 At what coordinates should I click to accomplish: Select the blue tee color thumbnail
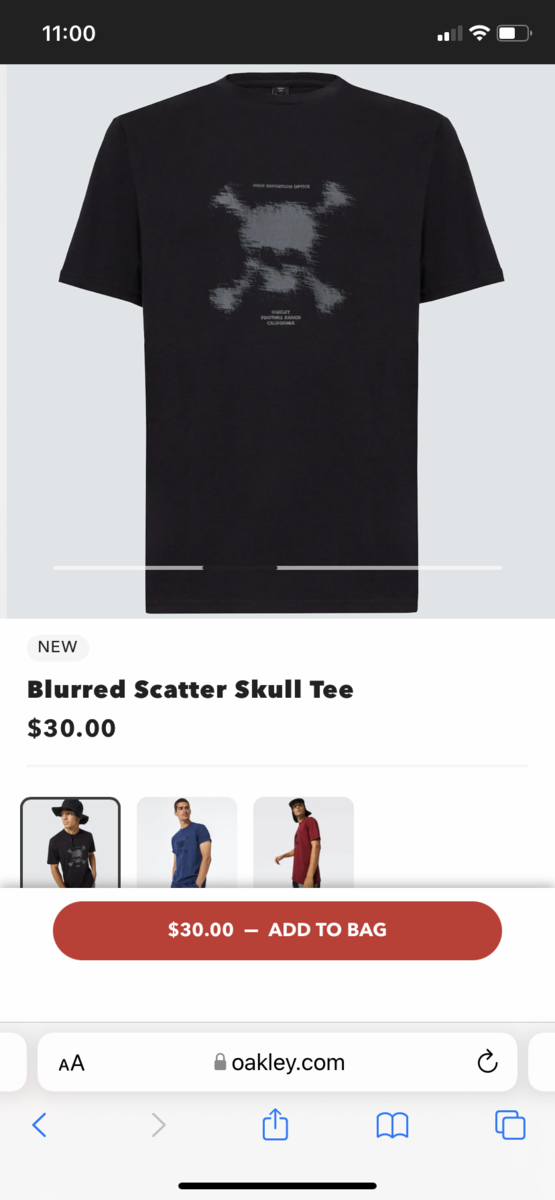[187, 842]
